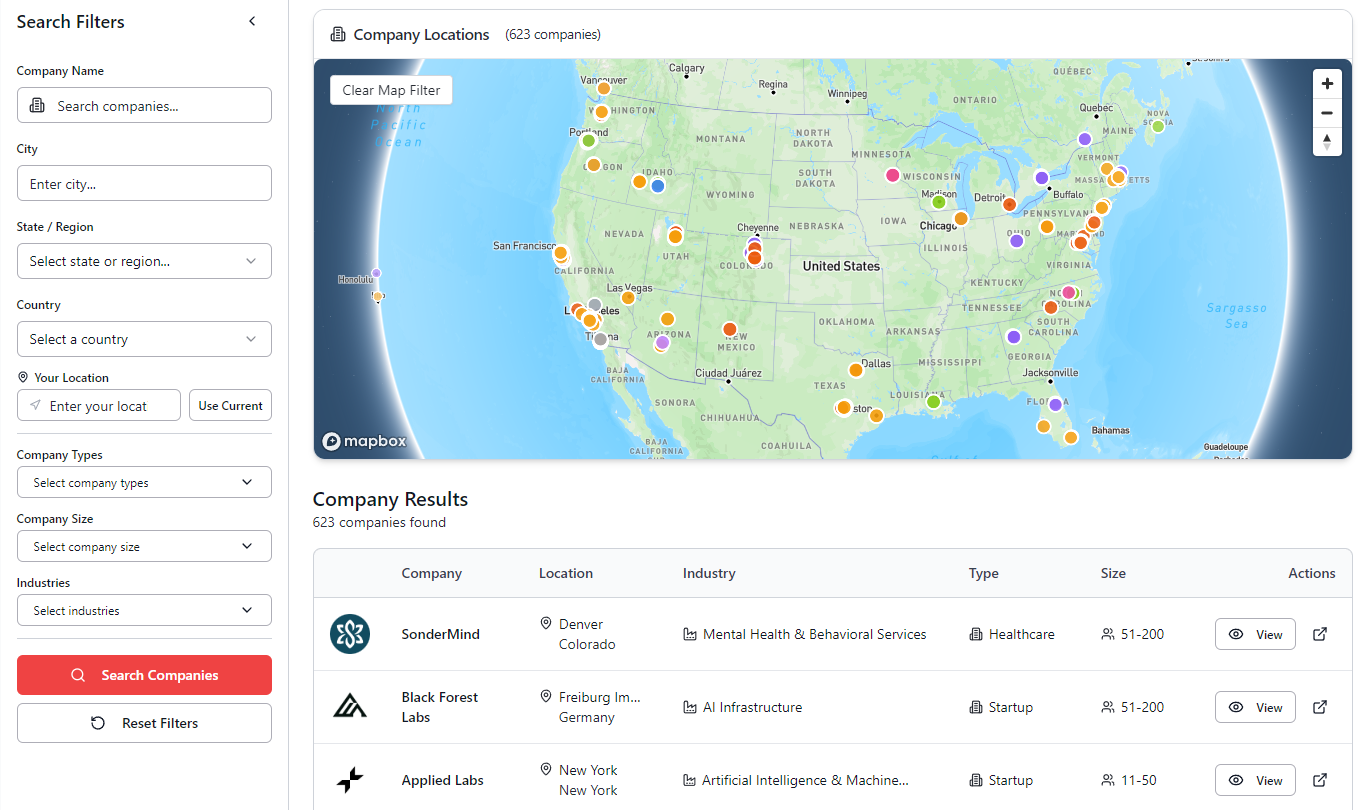Select the blue map marker in Idaho

pyautogui.click(x=658, y=185)
